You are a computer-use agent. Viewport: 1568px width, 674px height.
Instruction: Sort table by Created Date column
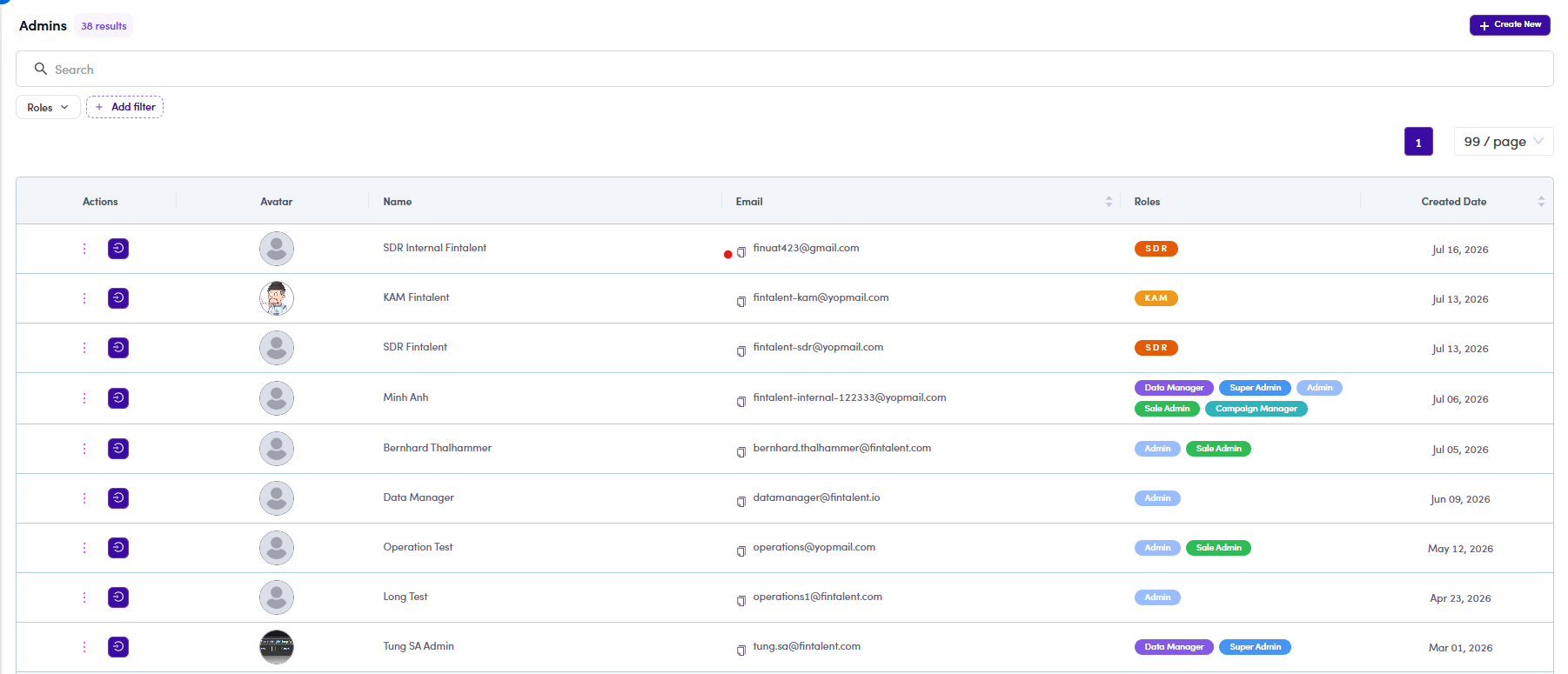coord(1541,202)
